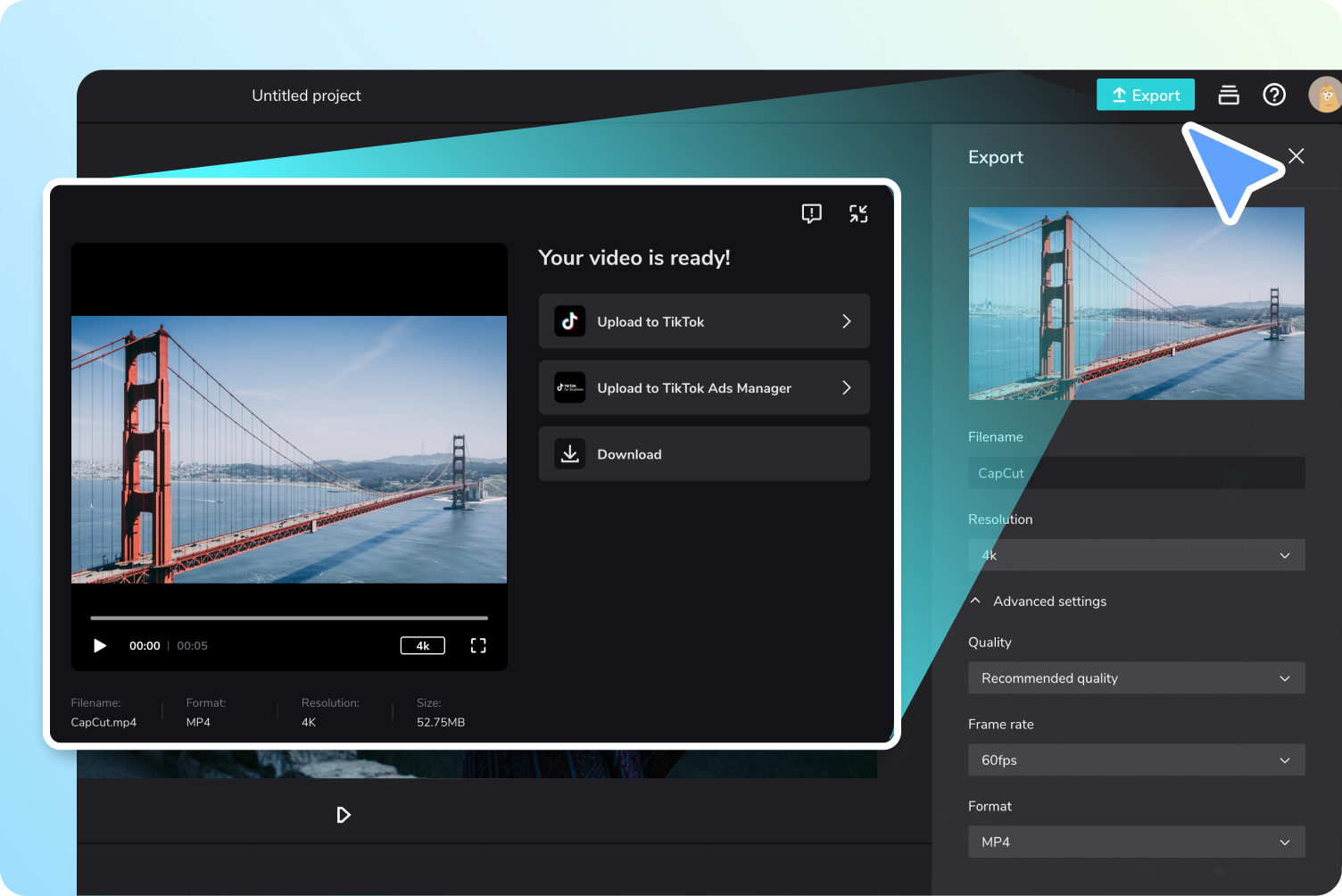Click the TikTok Ads Manager logo icon
Screen dimensions: 1342x896
(570, 387)
